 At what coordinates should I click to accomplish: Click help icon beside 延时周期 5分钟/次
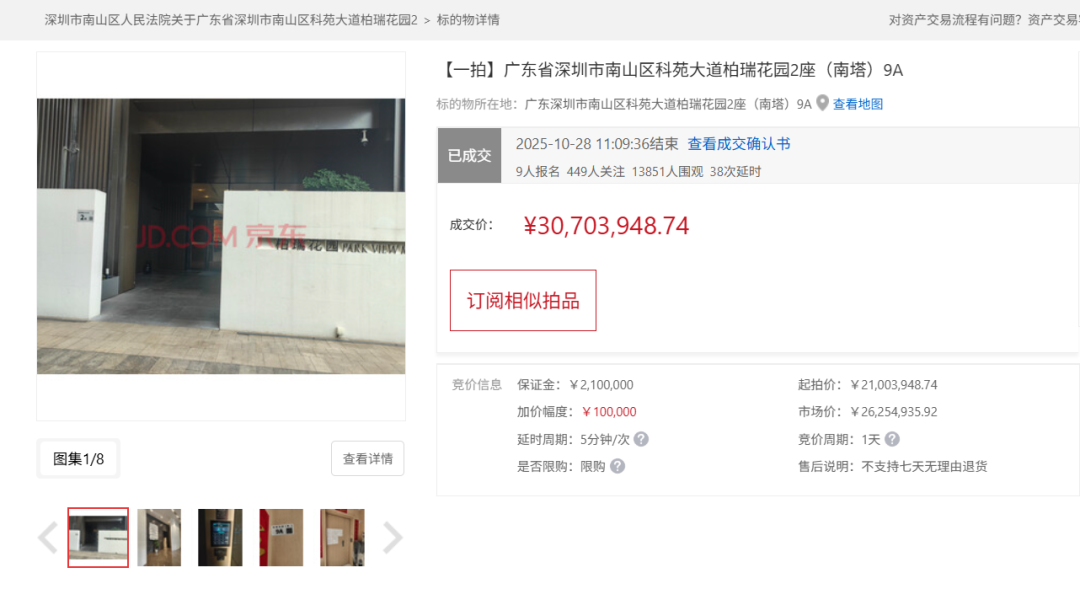(641, 439)
